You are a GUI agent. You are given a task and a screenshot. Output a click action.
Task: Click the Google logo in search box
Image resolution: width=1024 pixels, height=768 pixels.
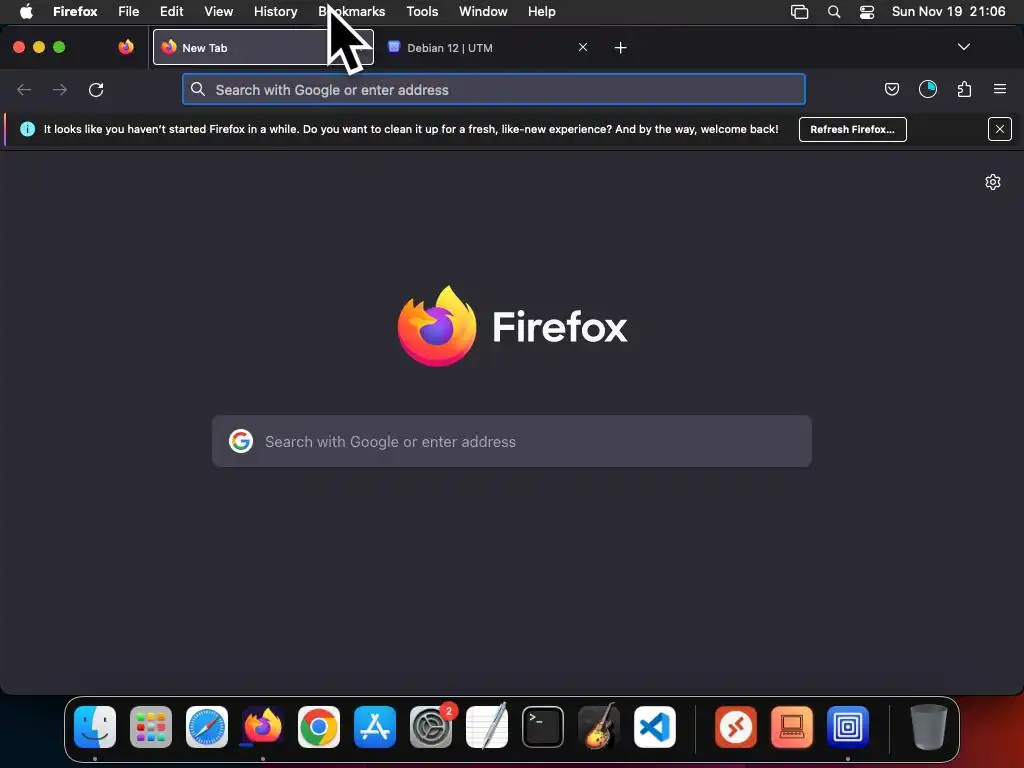point(241,441)
